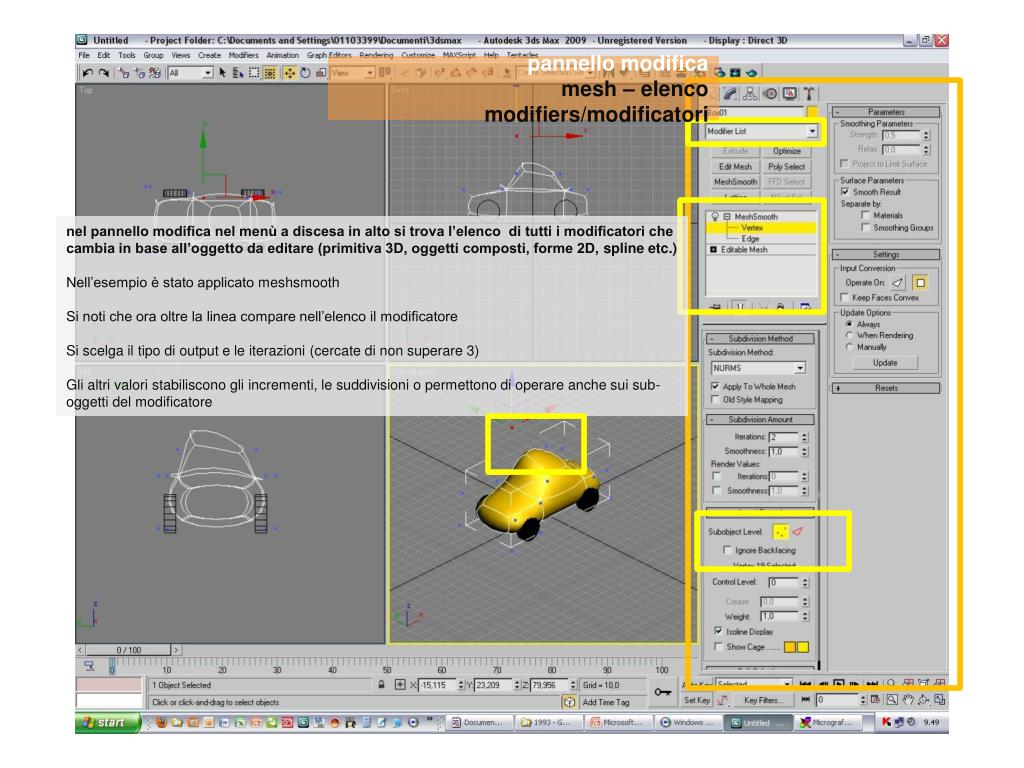This screenshot has height=768, width=1024.
Task: Click the Pan View hand icon
Action: 908,699
